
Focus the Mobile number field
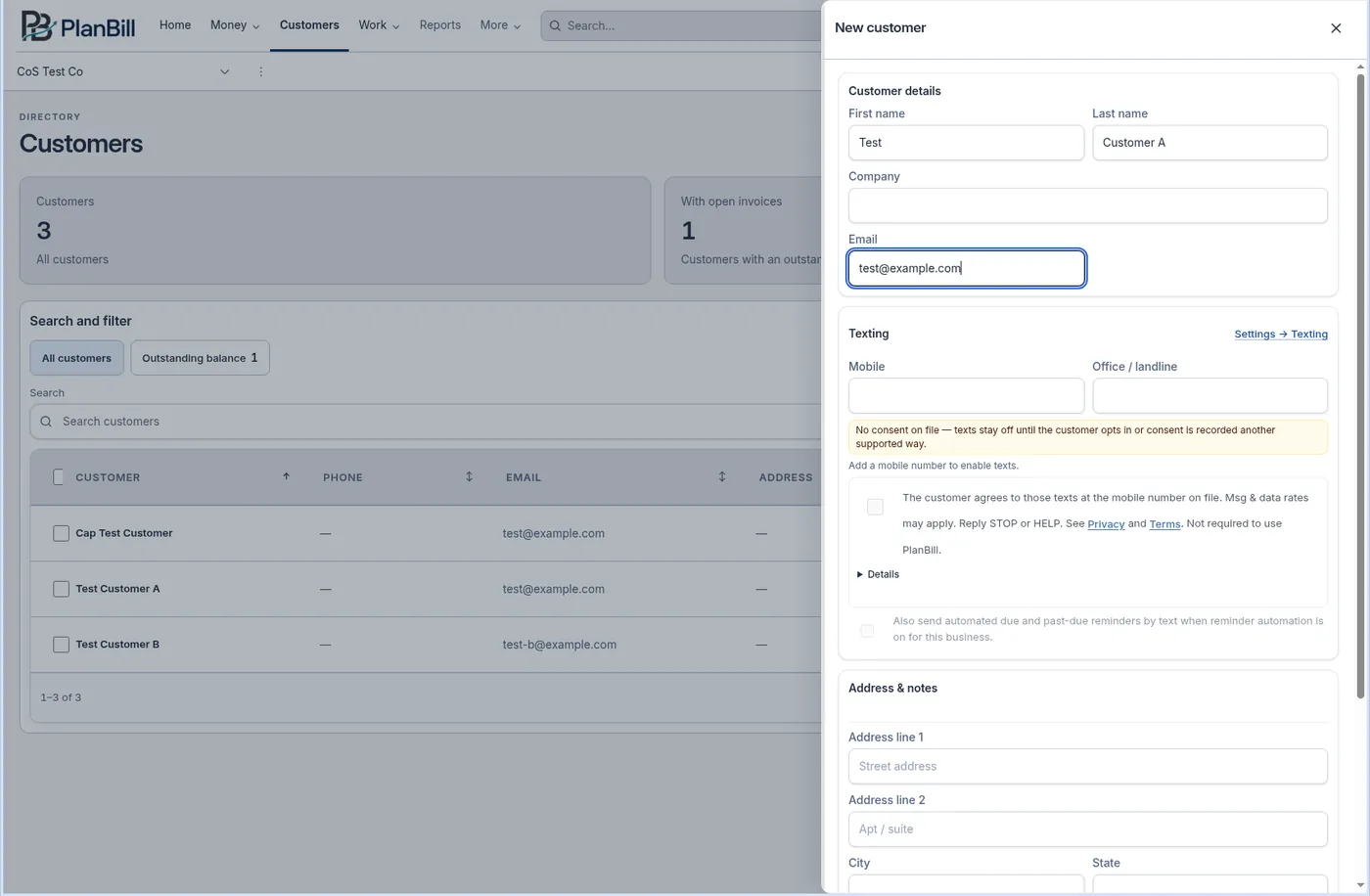(966, 396)
